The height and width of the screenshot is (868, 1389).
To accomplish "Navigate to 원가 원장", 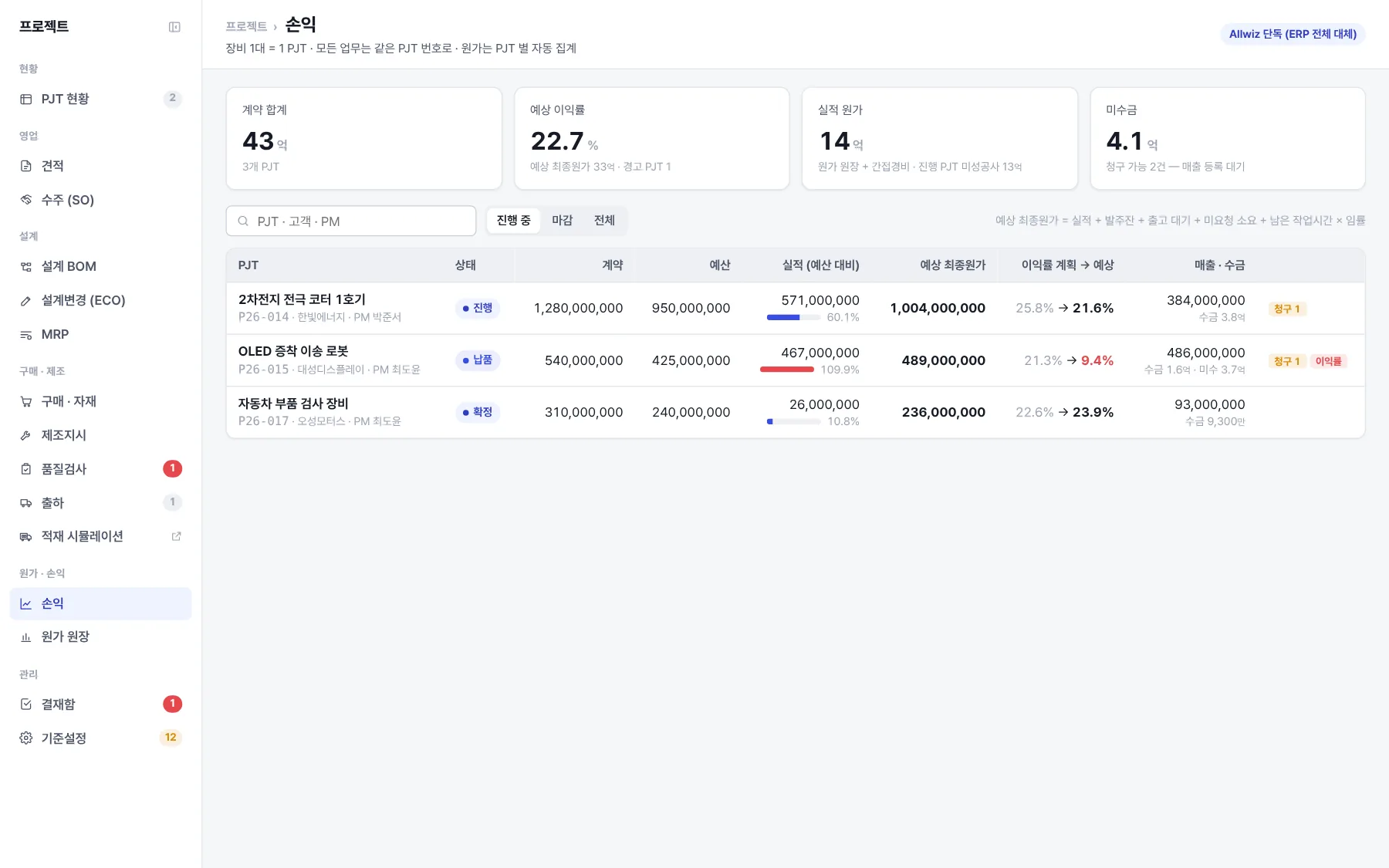I will click(100, 637).
